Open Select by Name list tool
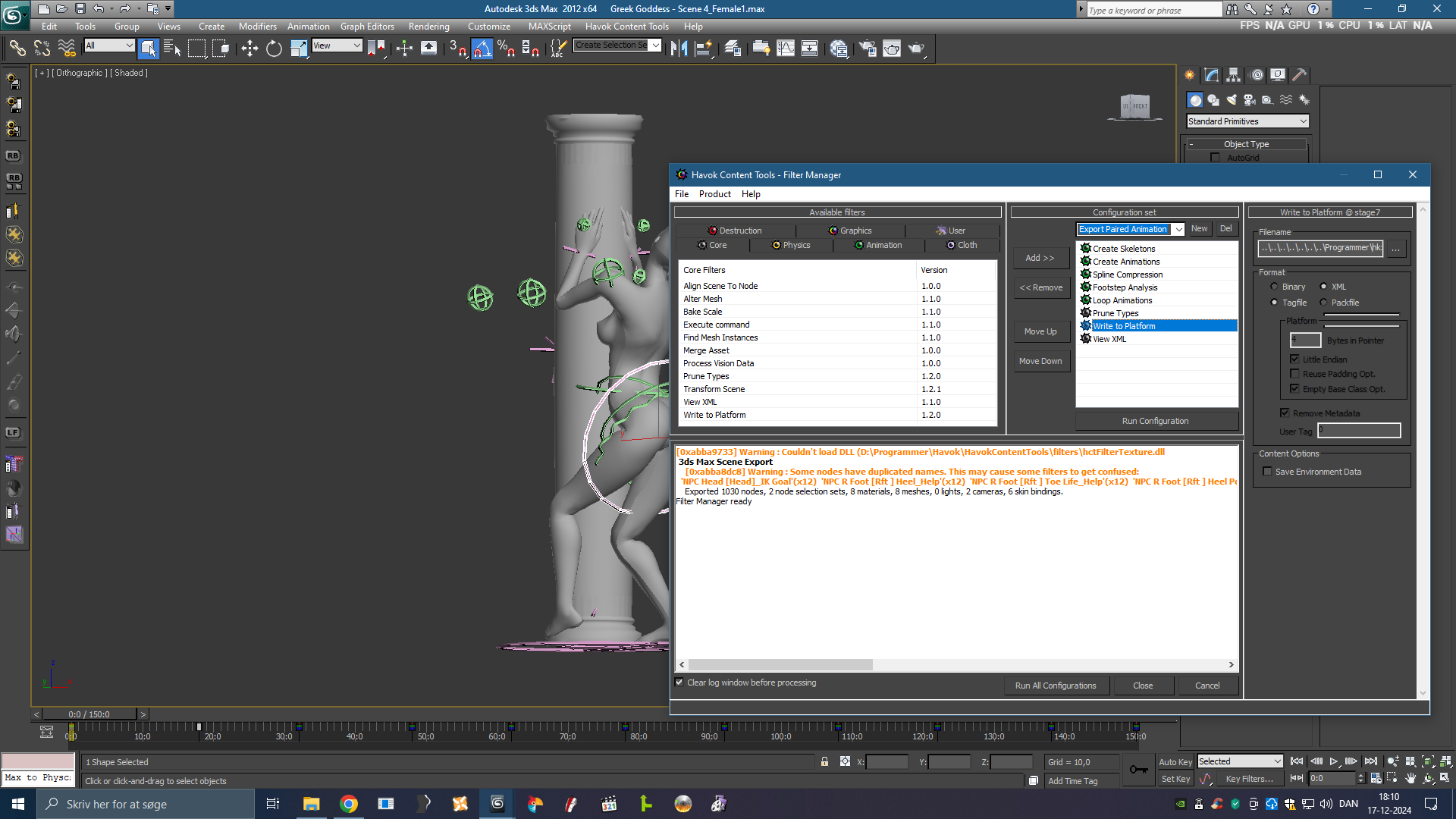Viewport: 1456px width, 819px height. 172,49
